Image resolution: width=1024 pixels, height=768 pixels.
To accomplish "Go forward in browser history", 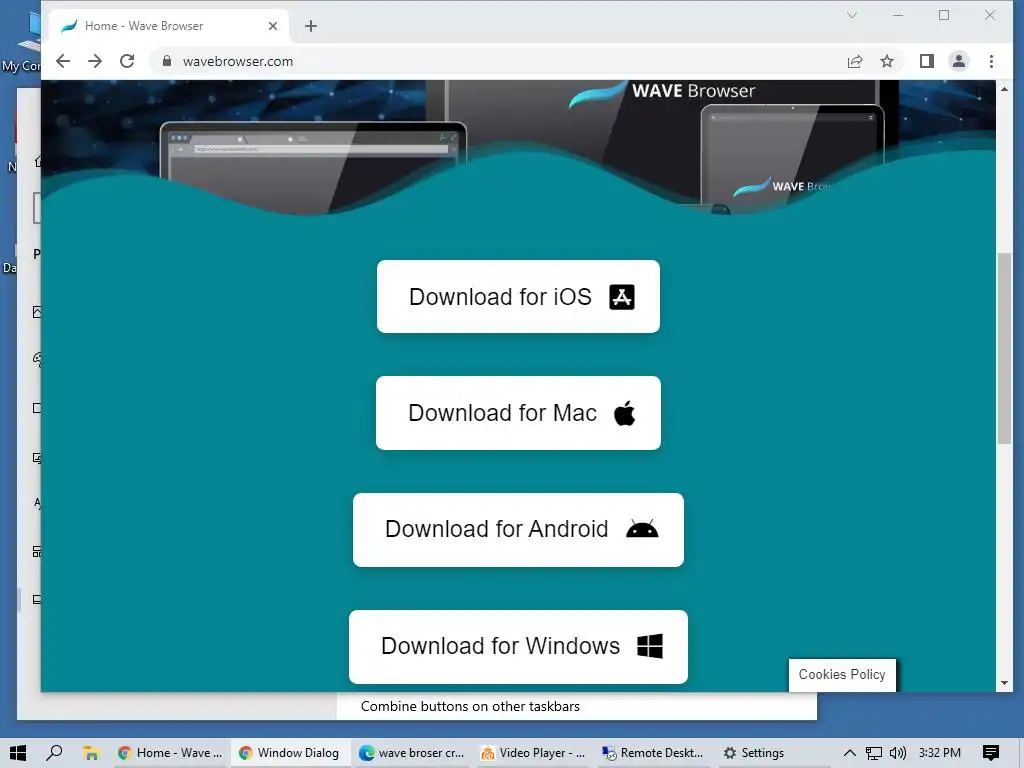I will tap(95, 61).
